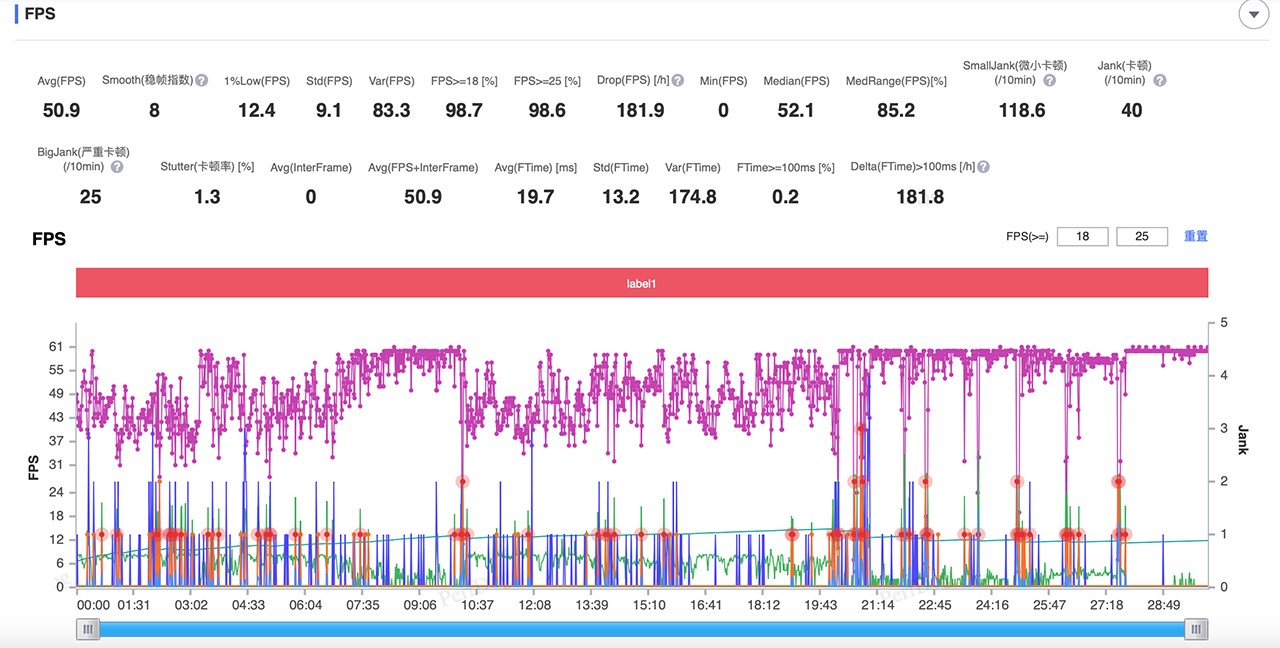Click the Drop(FPS) value 181.9

(640, 110)
